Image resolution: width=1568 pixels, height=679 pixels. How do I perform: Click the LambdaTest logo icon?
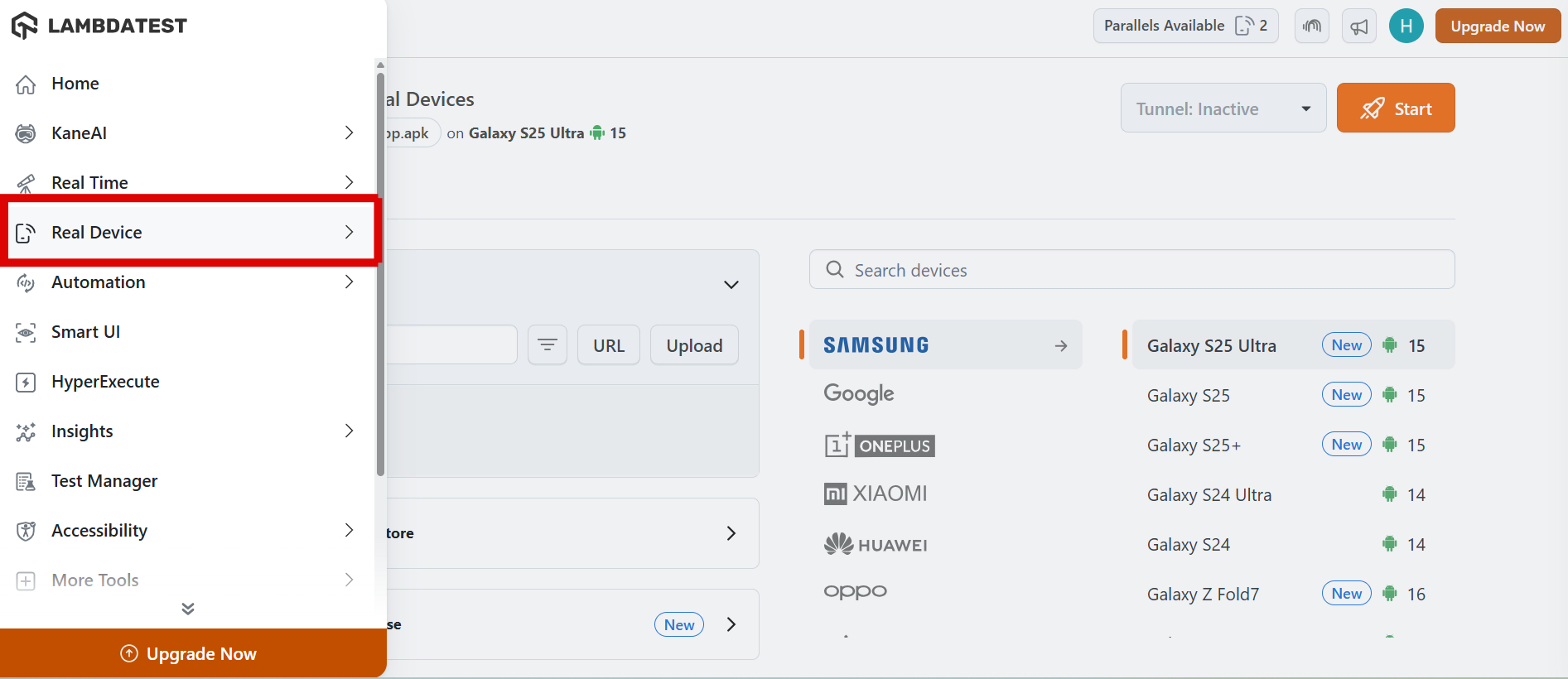25,26
